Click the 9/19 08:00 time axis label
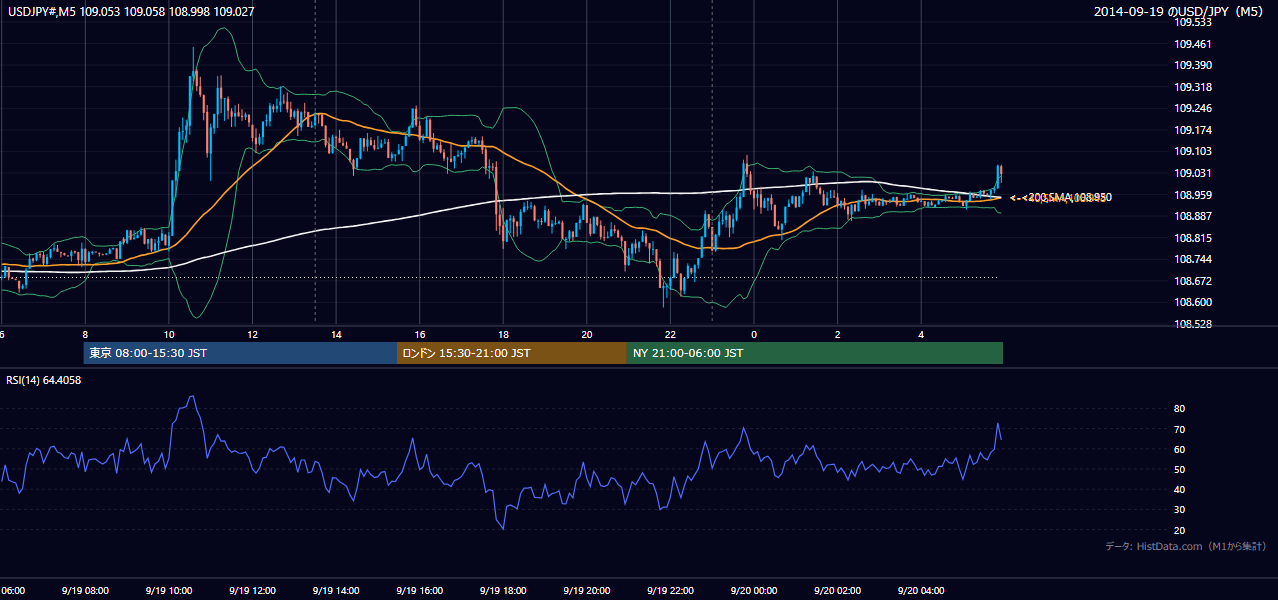Viewport: 1278px width, 600px height. [x=85, y=591]
